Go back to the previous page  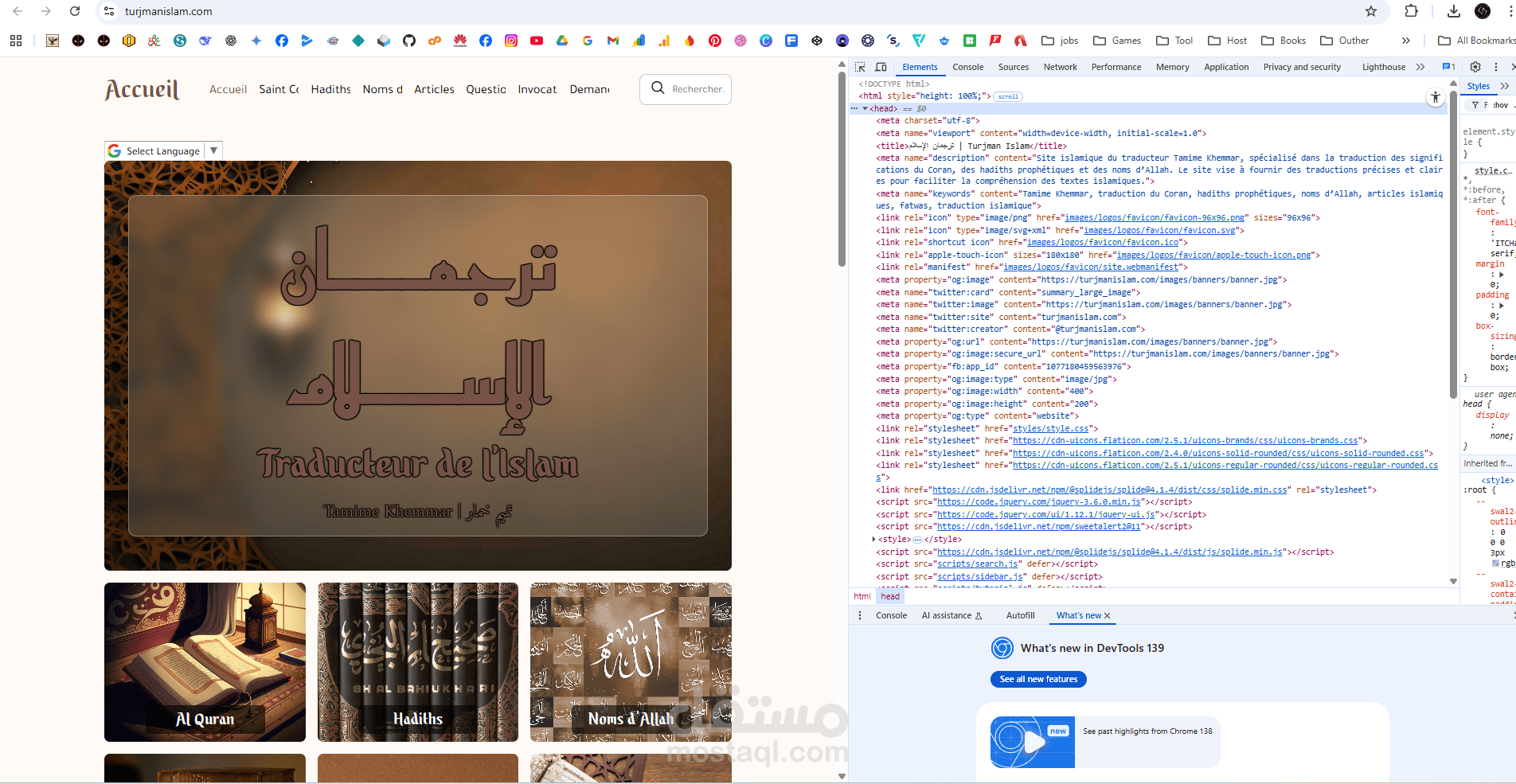[x=18, y=11]
